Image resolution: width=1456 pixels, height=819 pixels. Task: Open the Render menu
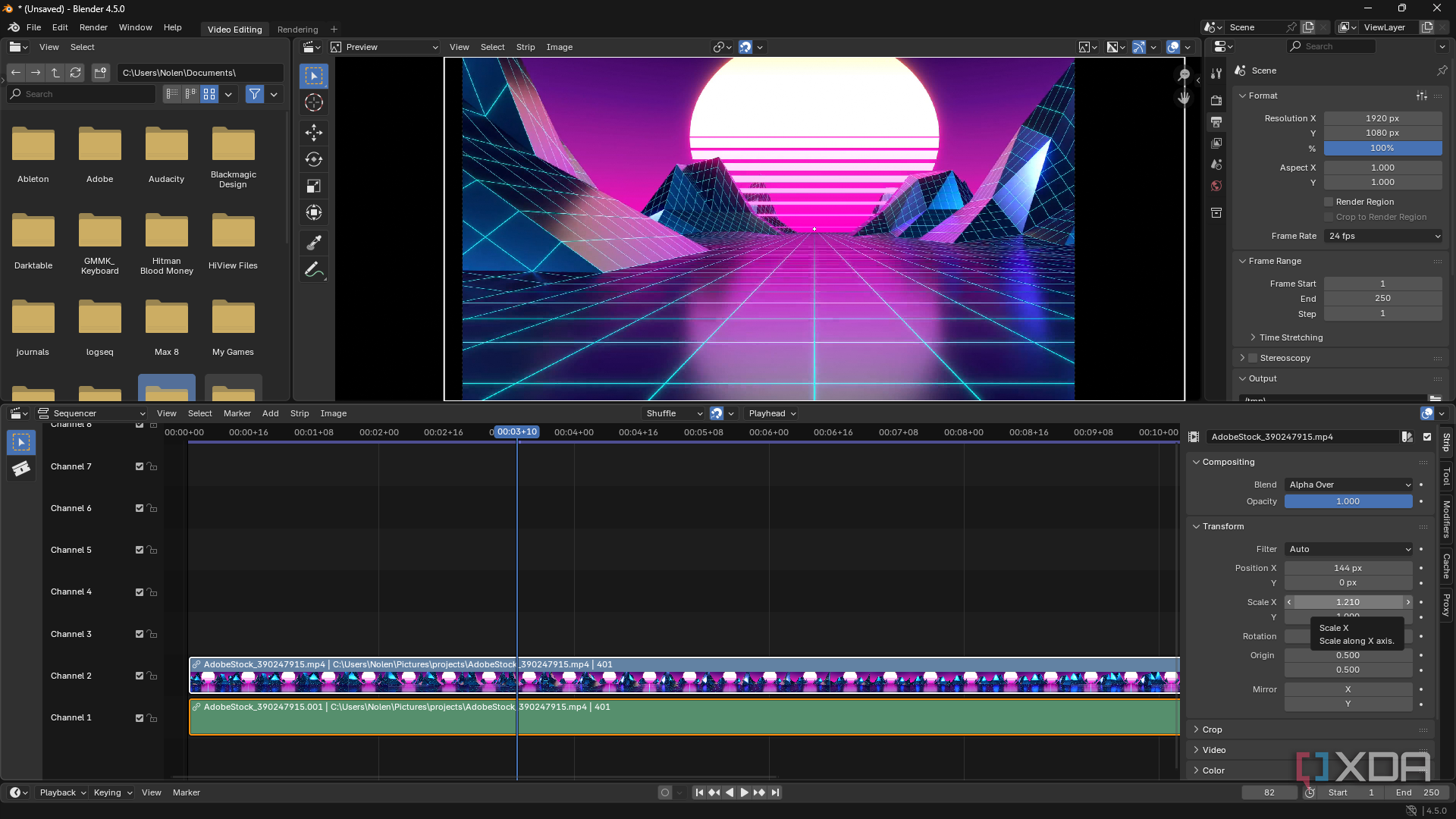pyautogui.click(x=93, y=27)
